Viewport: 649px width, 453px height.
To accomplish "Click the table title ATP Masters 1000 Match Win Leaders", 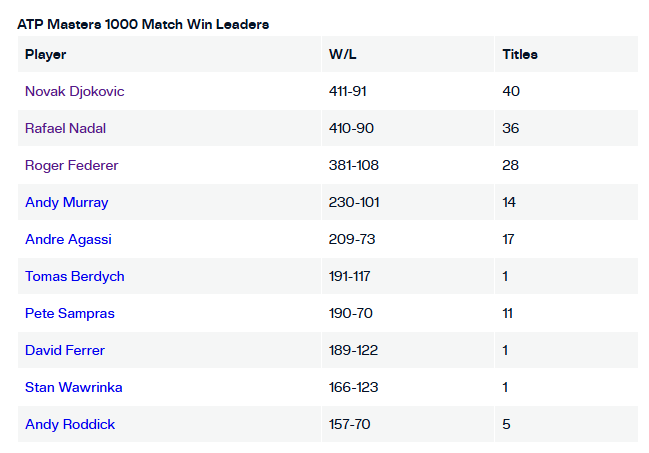I will 143,24.
